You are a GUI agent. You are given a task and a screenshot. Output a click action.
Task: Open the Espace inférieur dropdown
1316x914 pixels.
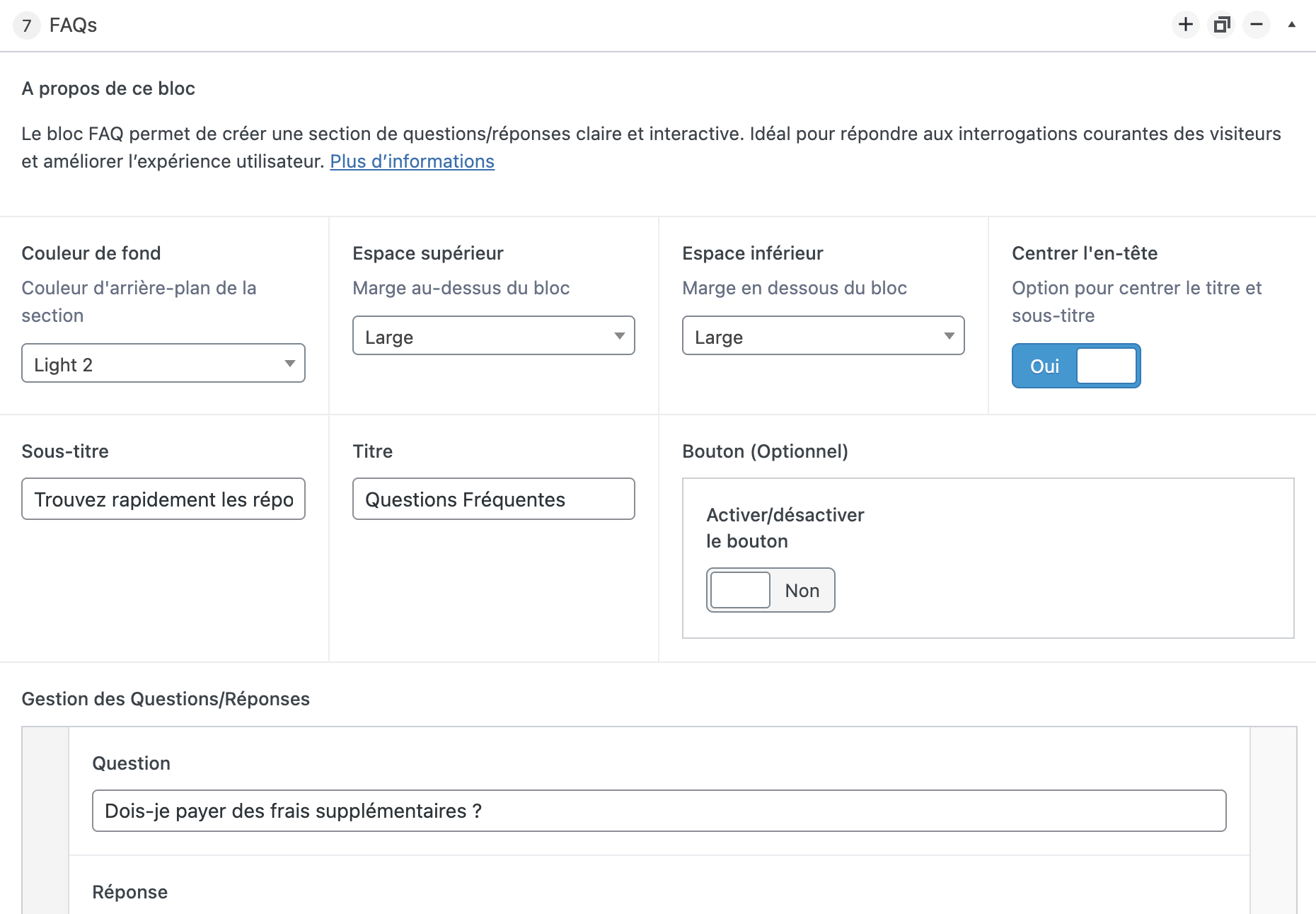coord(823,336)
